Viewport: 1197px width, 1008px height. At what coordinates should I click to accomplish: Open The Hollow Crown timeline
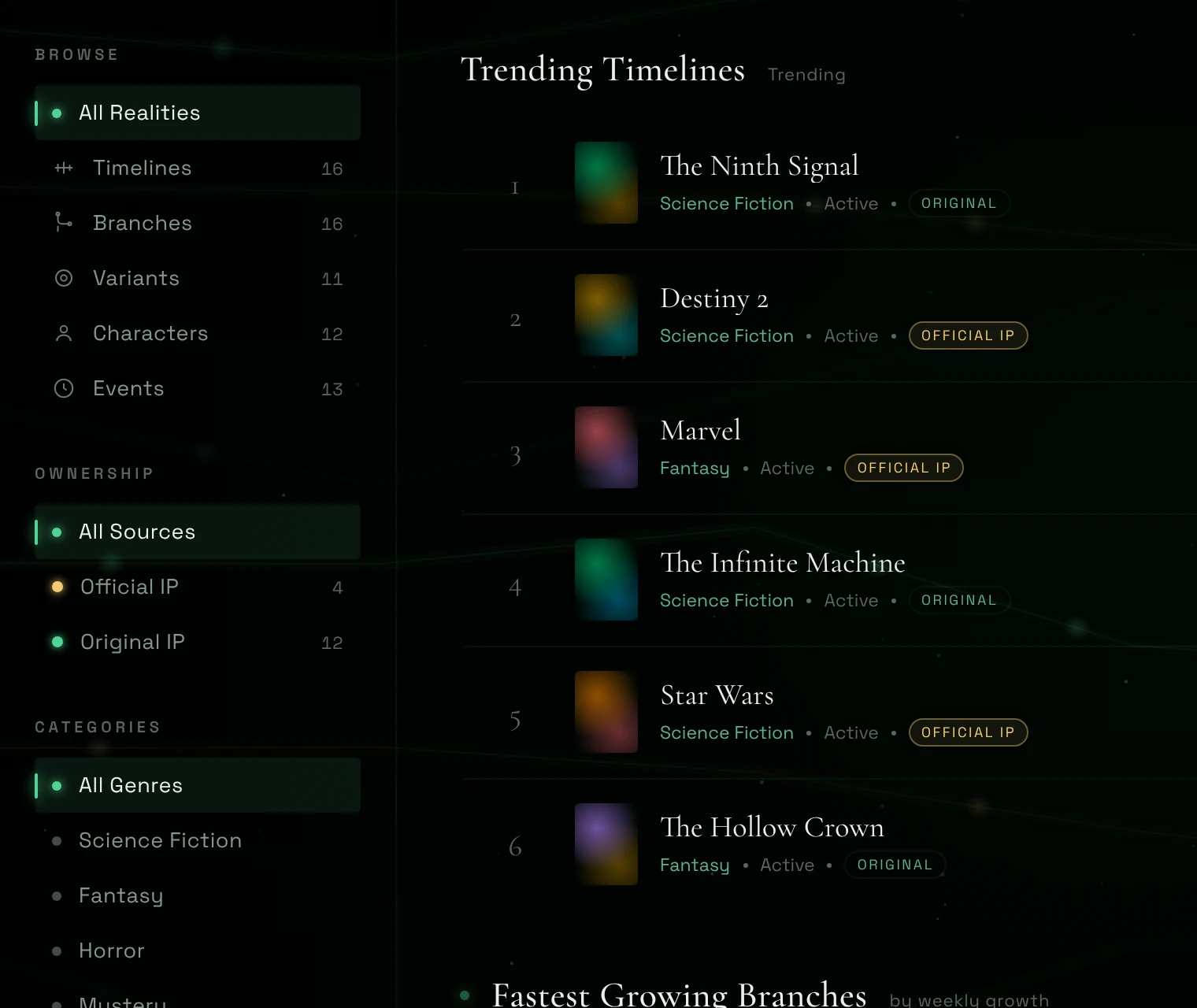772,827
